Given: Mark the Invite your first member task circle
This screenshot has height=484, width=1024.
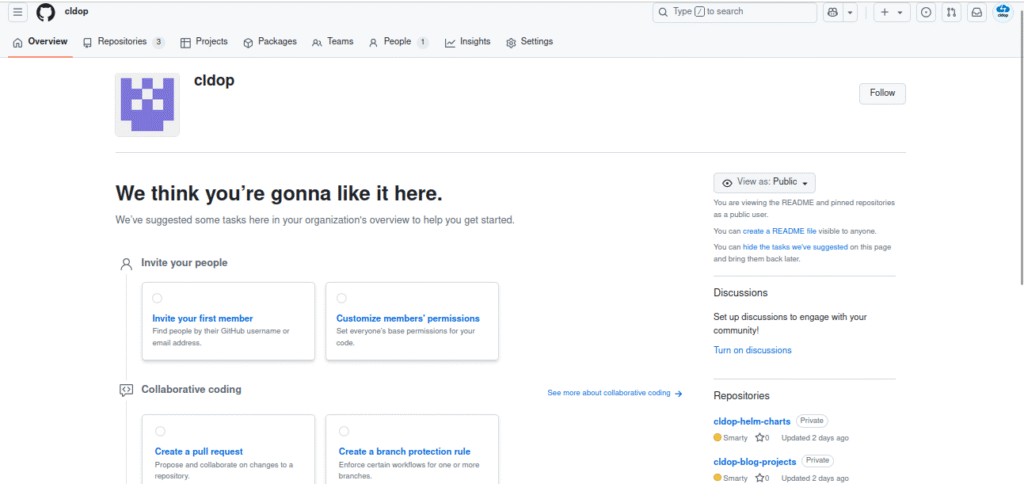Looking at the screenshot, I should coord(157,298).
